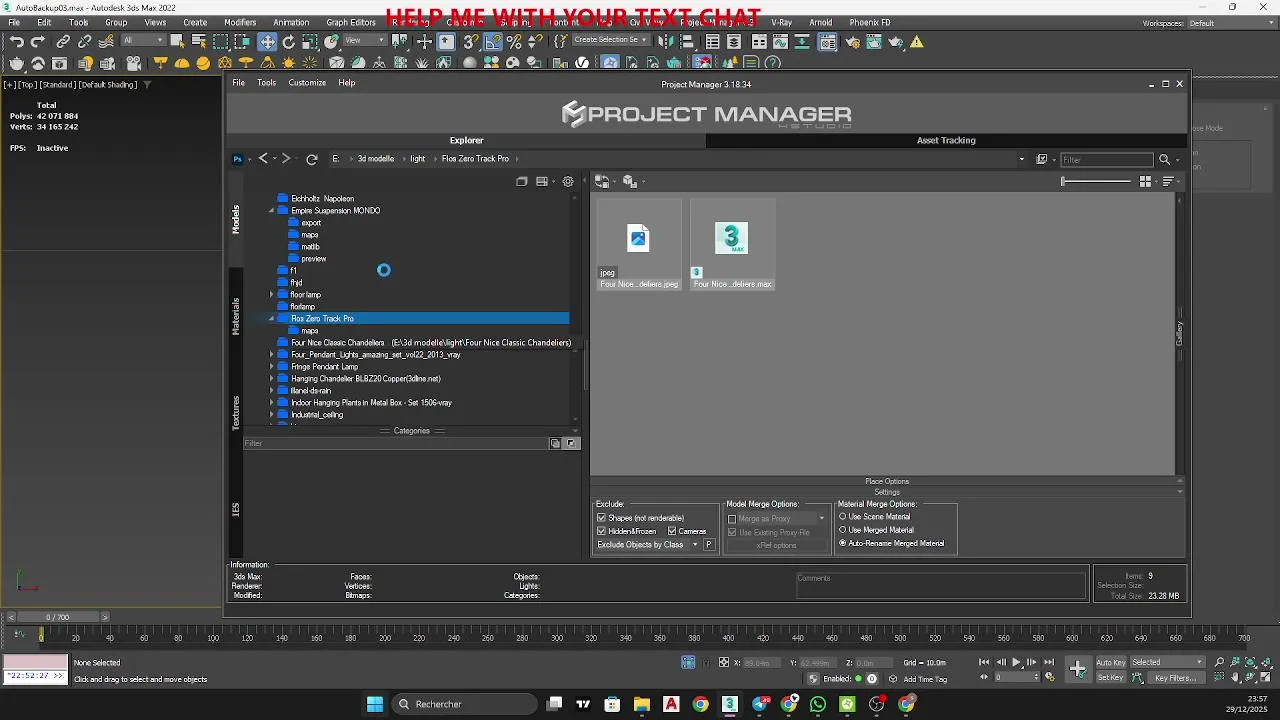
Task: Click Go to End playback button
Action: pos(1049,662)
